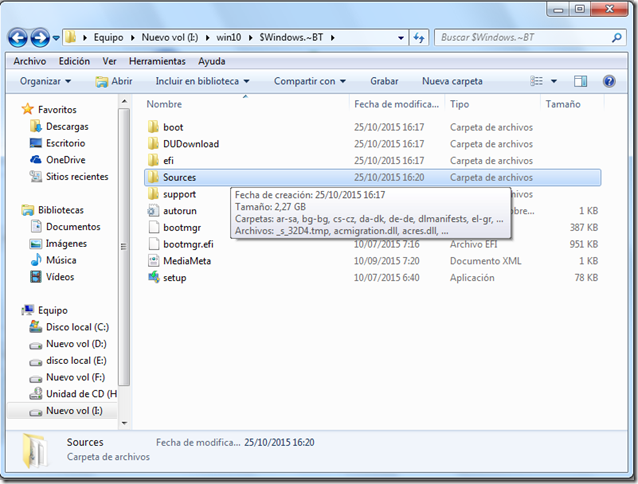Open the Organizar dropdown

pyautogui.click(x=45, y=81)
